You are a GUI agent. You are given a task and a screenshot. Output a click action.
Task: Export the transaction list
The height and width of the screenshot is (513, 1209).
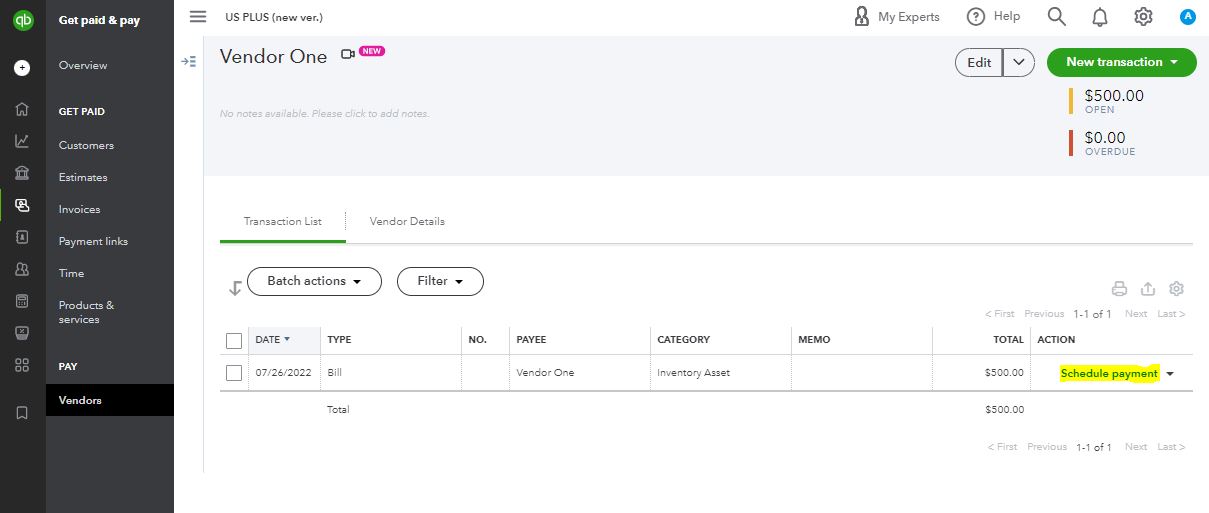[x=1148, y=289]
